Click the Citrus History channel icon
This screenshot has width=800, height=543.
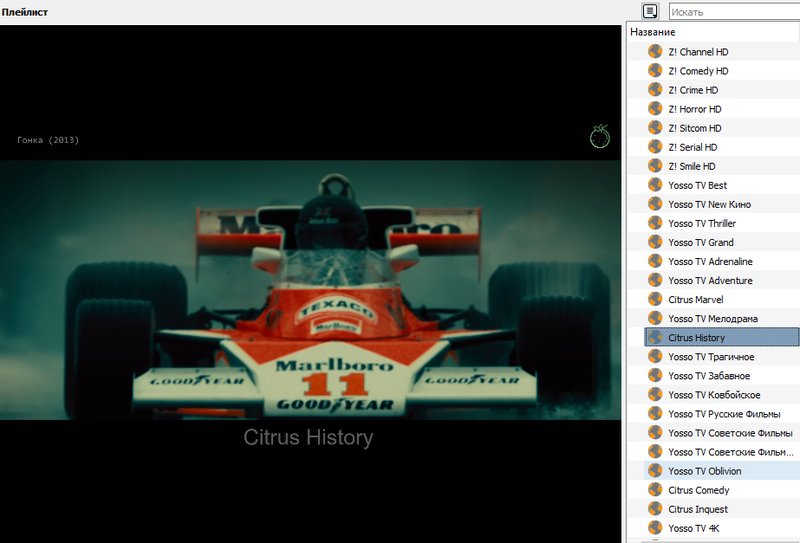click(x=655, y=337)
